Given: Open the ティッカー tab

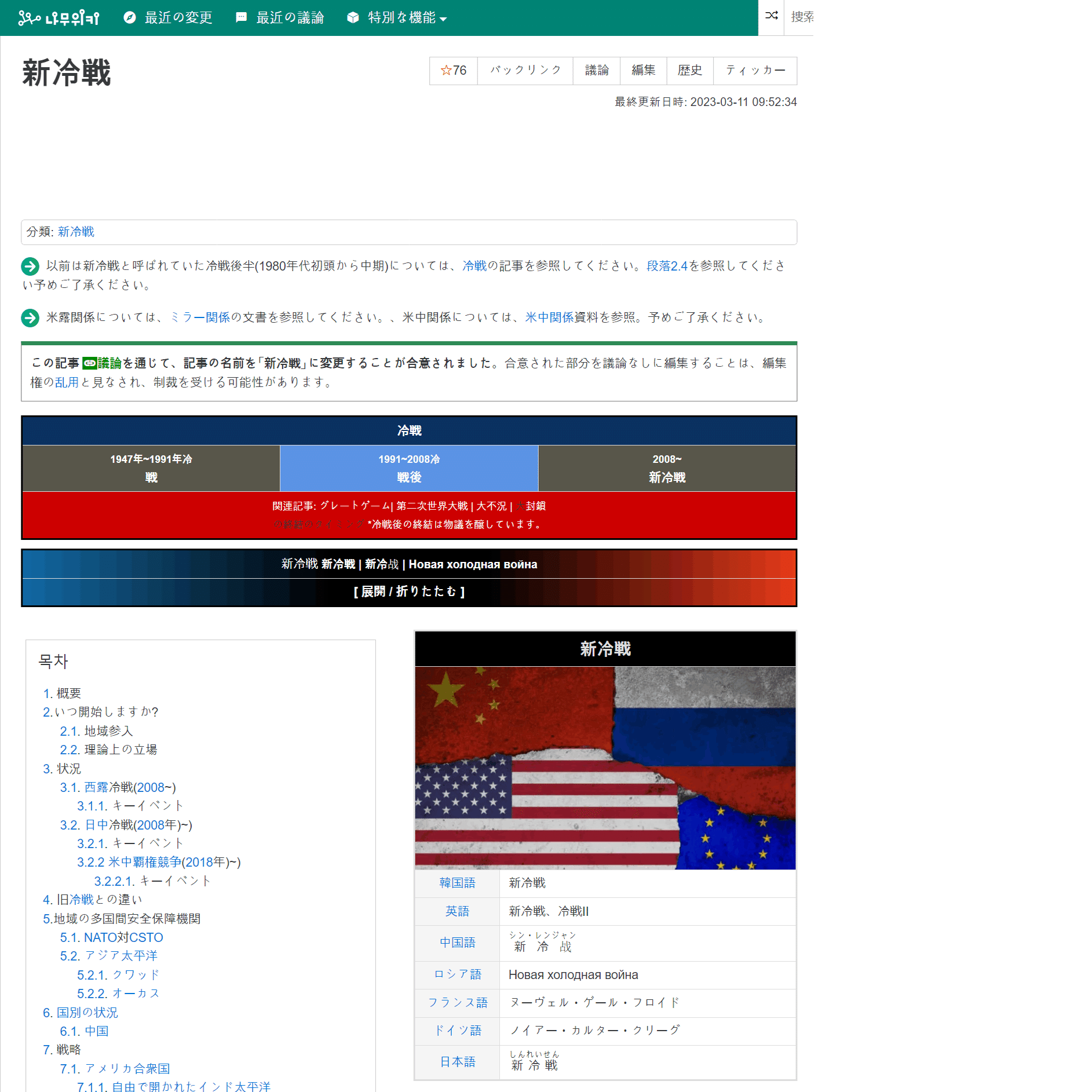Looking at the screenshot, I should coord(755,71).
